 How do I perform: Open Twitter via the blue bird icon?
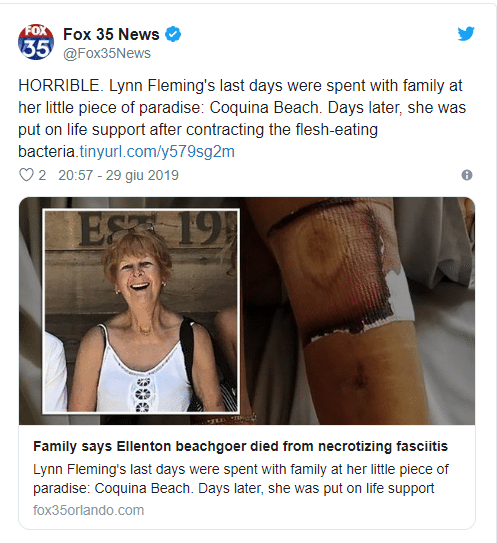point(465,34)
